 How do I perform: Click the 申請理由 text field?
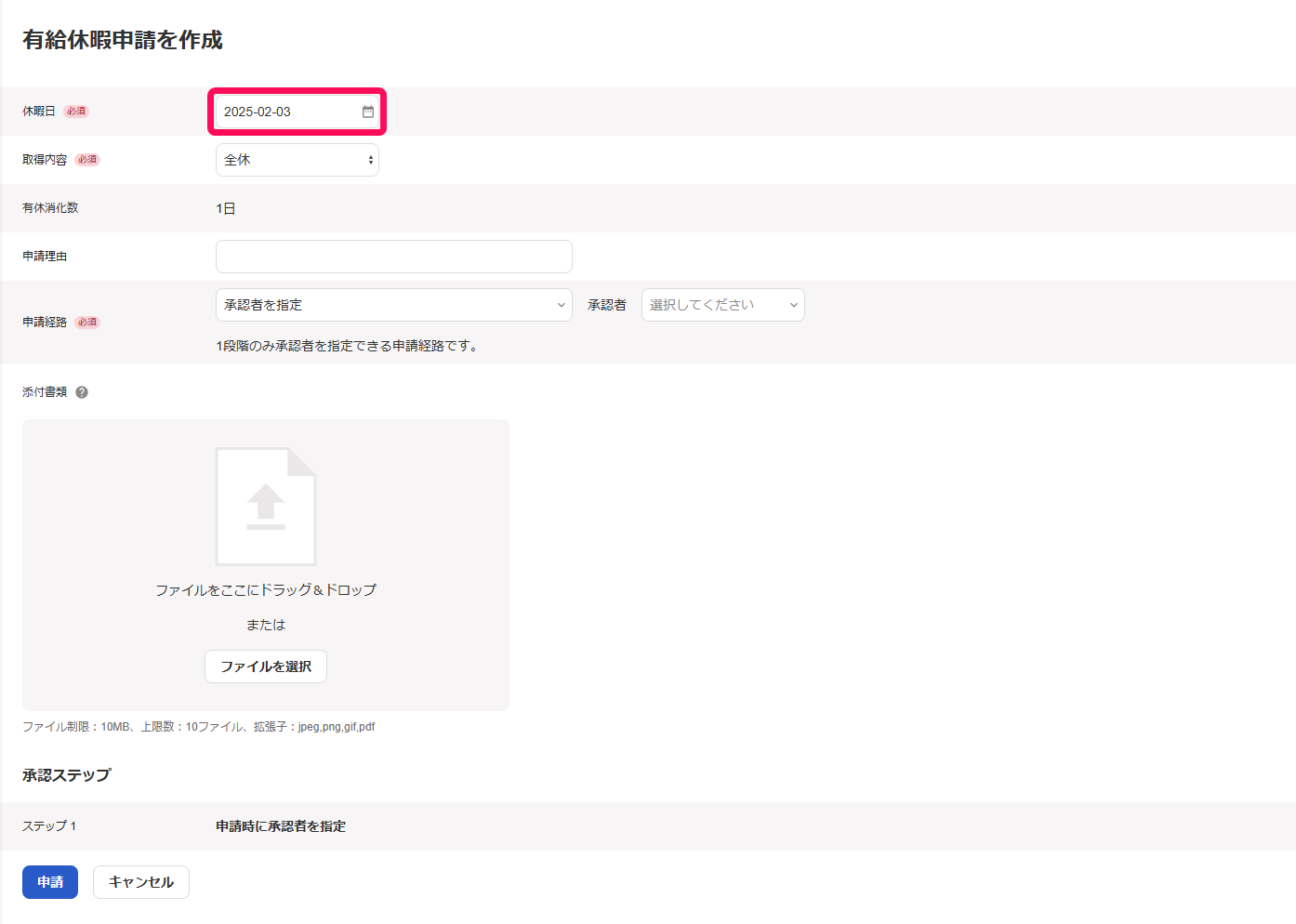394,257
